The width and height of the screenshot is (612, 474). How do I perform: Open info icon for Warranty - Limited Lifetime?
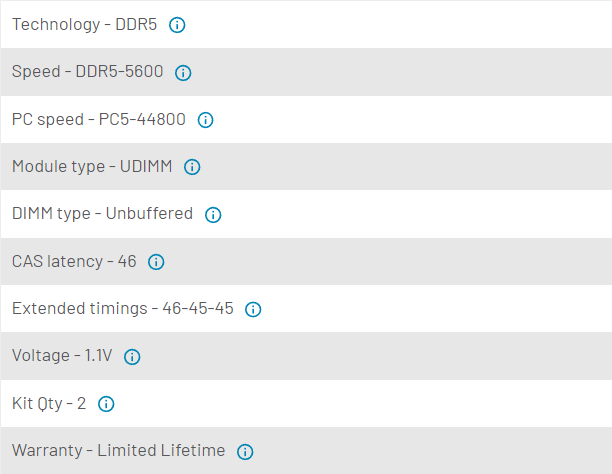pos(245,451)
